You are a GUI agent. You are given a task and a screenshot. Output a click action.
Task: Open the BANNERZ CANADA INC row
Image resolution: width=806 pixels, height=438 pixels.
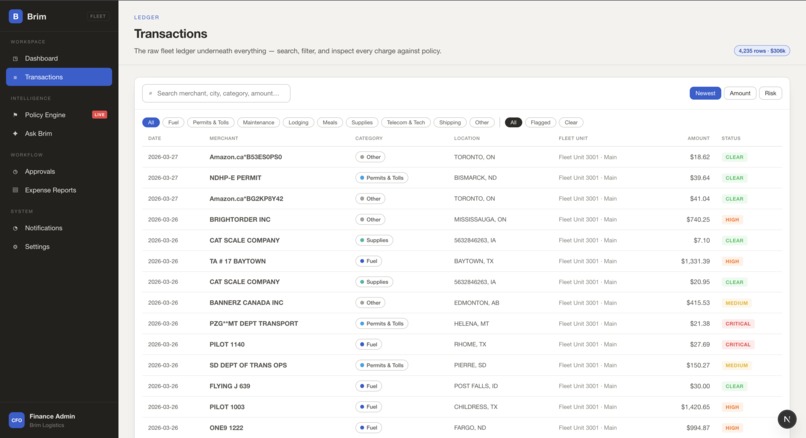point(462,303)
